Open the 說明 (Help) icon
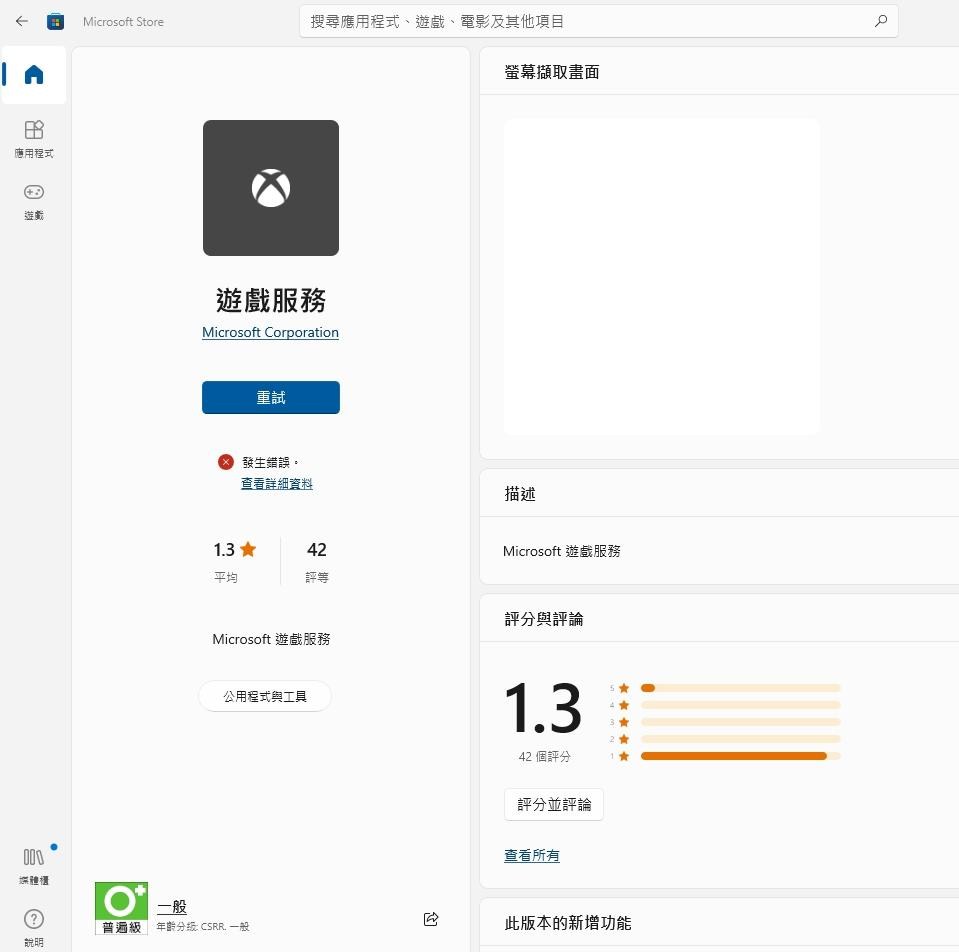Screen dimensions: 959x952 coord(34,926)
